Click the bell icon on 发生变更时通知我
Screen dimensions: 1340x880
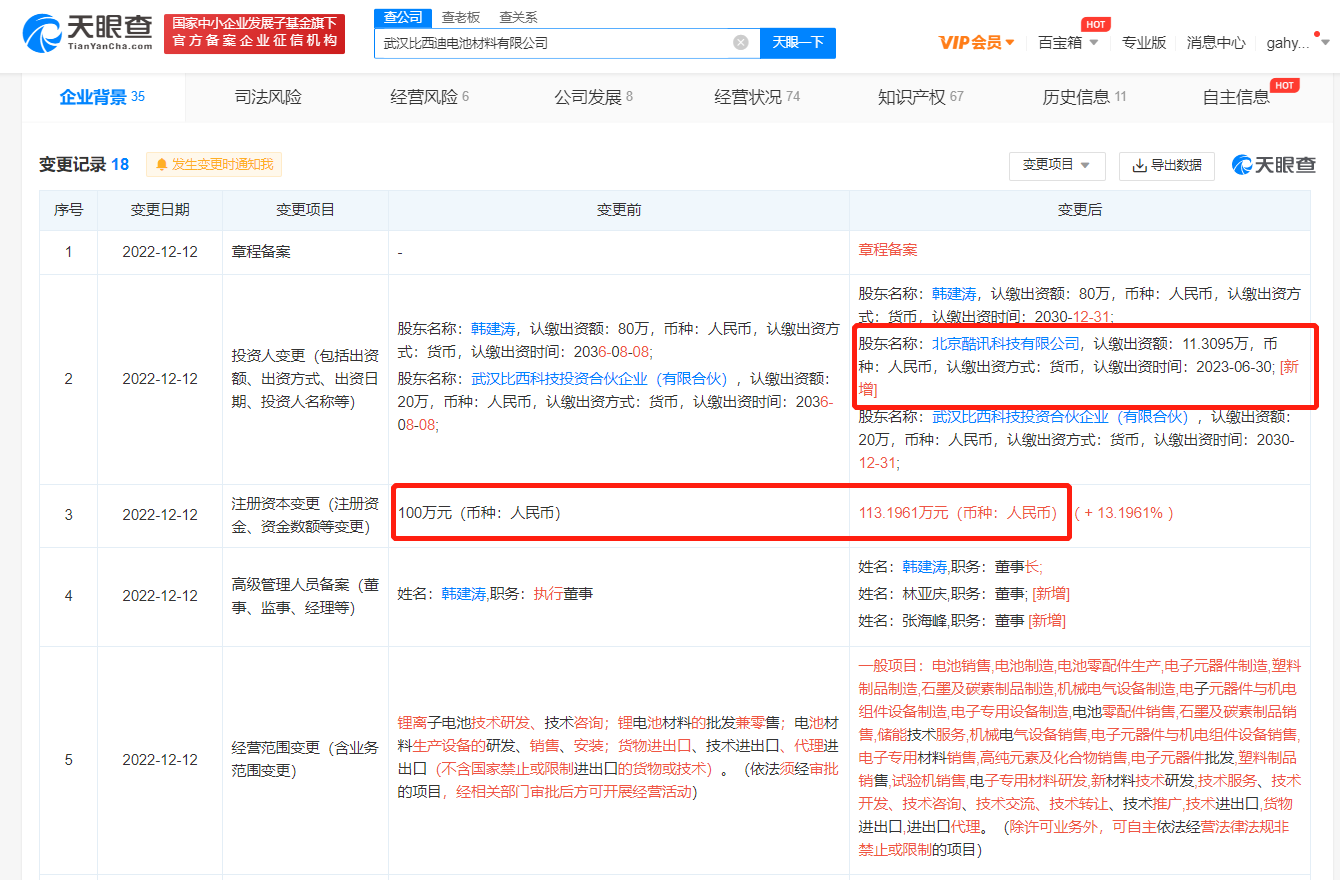[x=162, y=164]
